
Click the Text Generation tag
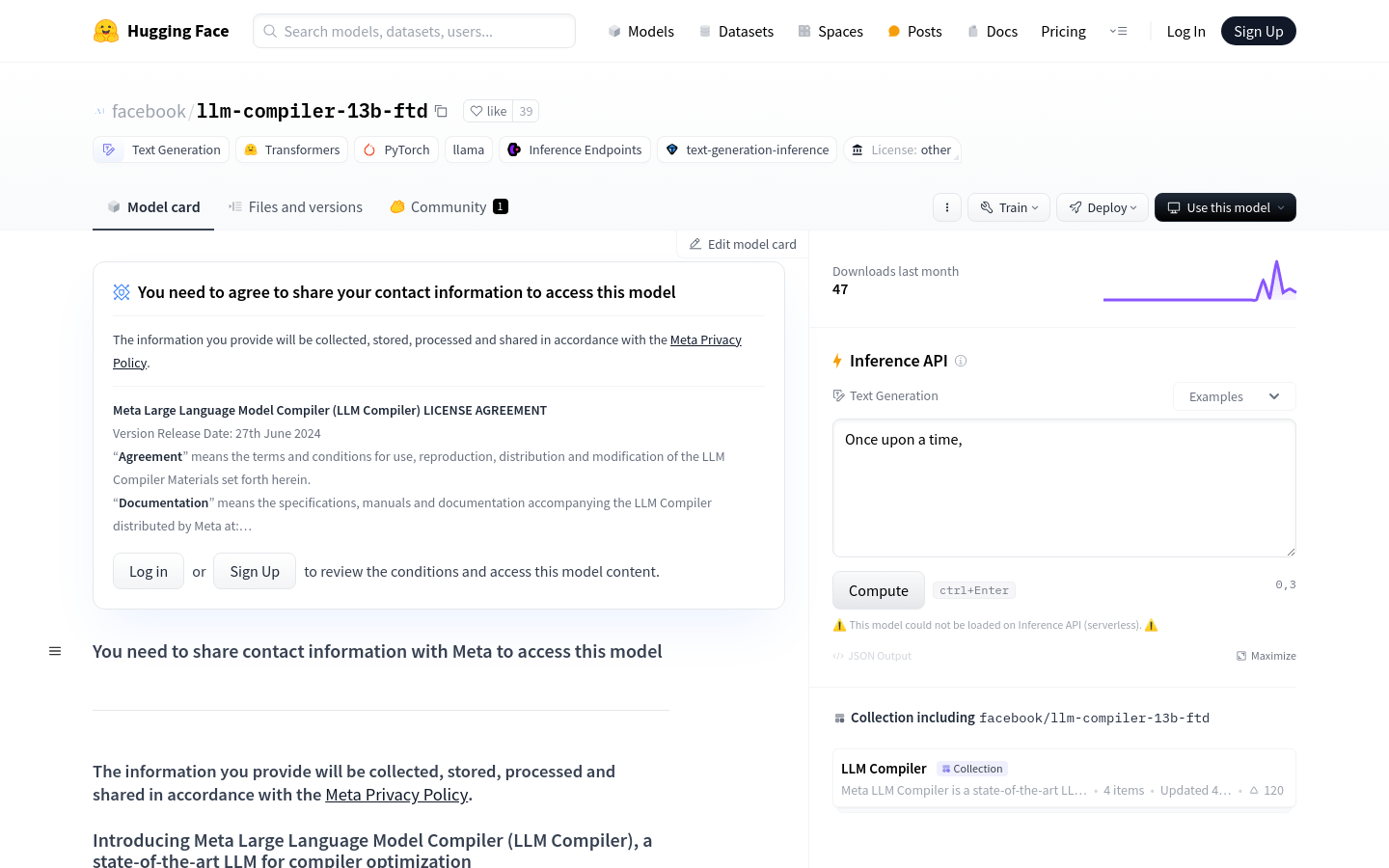tap(161, 149)
